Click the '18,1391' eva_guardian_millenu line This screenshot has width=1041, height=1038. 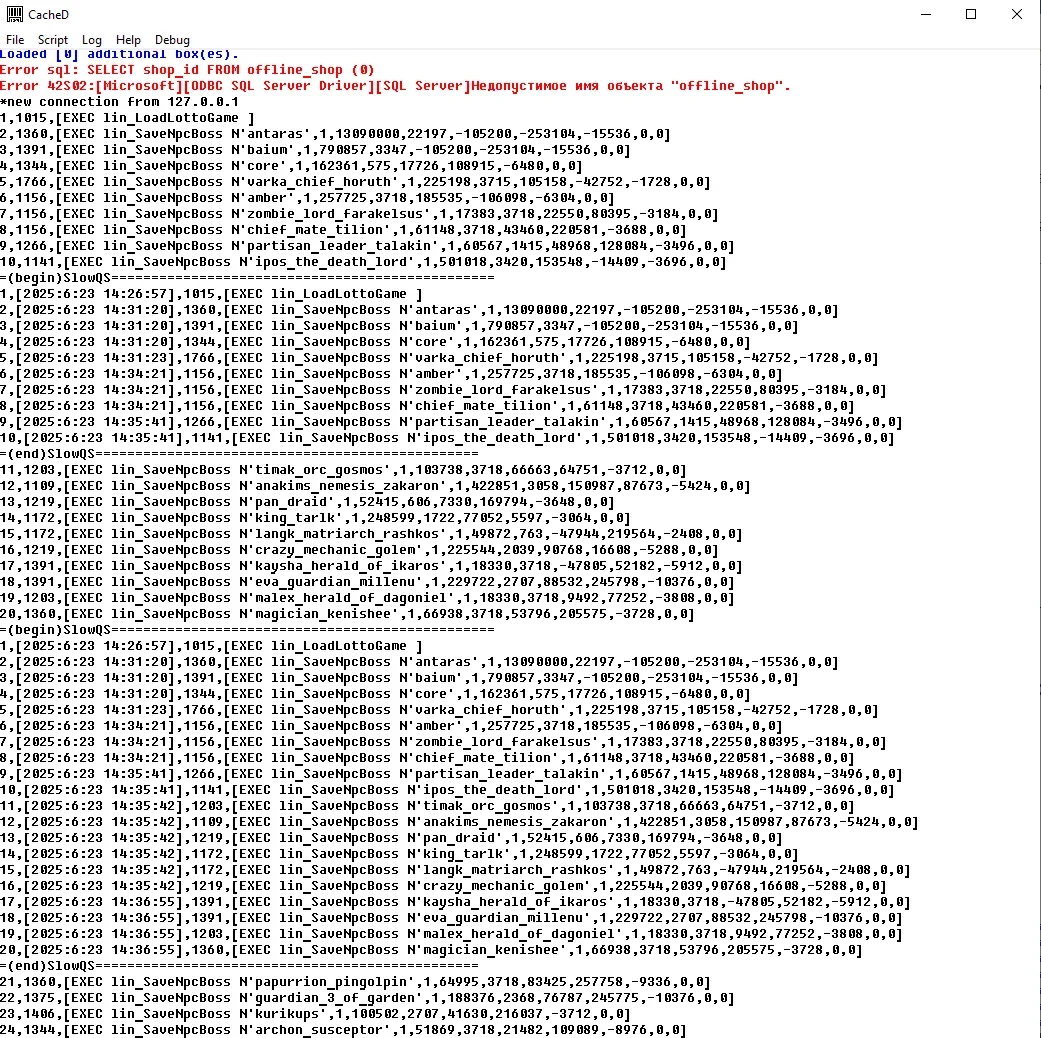(367, 582)
